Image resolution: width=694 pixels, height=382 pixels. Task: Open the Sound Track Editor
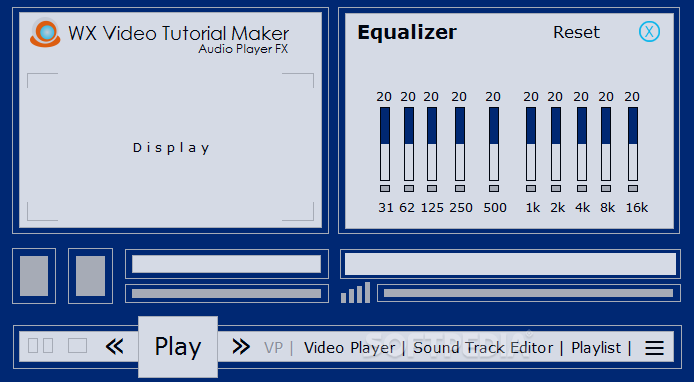[x=483, y=348]
